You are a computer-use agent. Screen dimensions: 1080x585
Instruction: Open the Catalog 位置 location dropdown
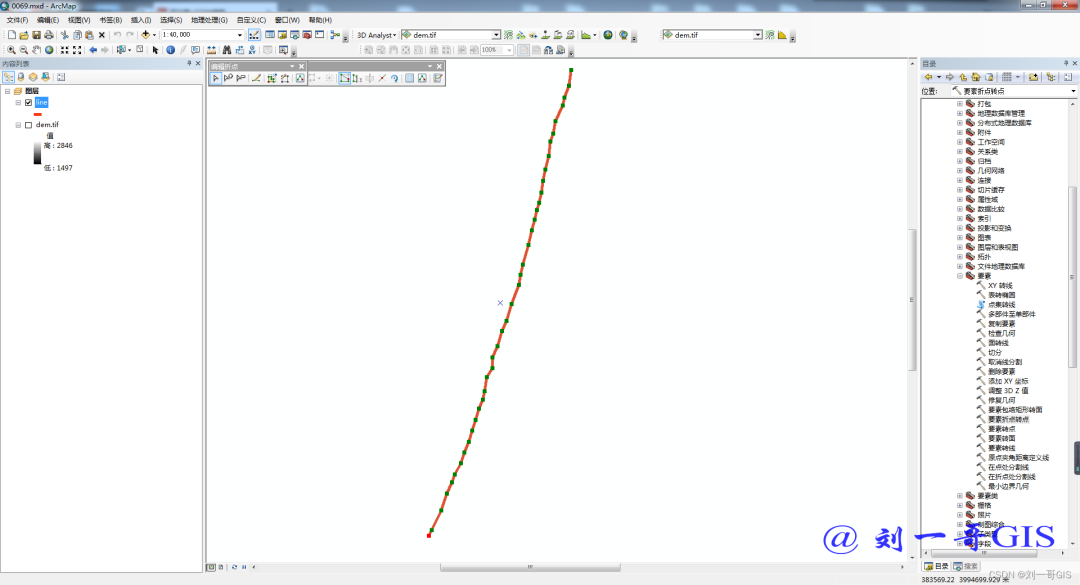[x=1072, y=91]
